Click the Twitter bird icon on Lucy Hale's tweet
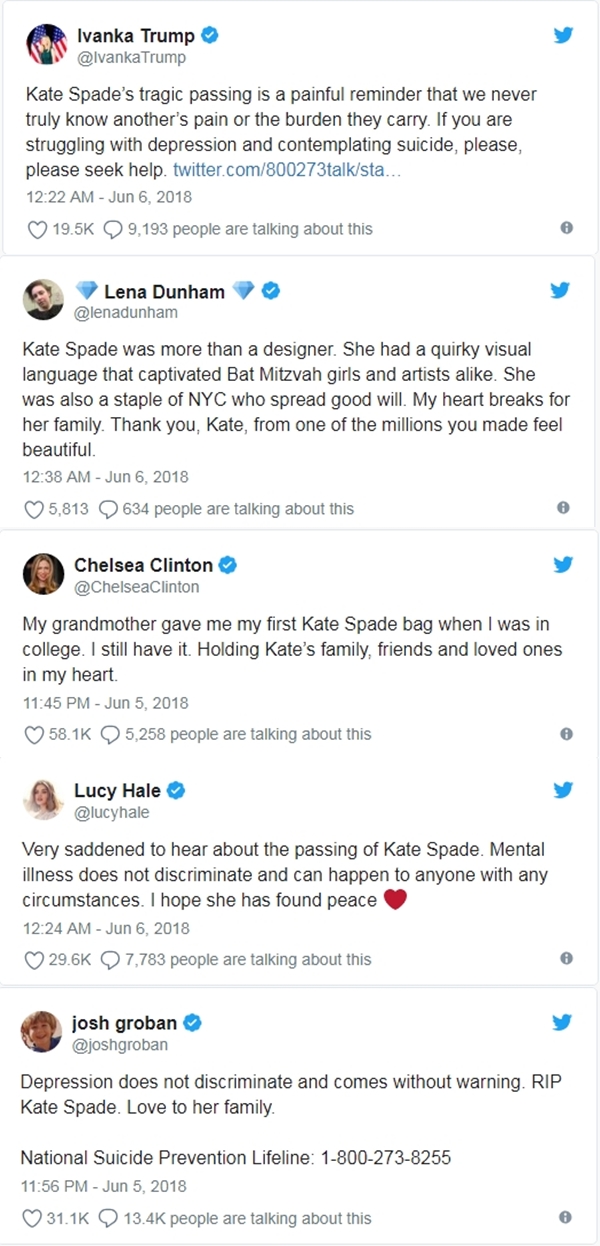 point(563,790)
